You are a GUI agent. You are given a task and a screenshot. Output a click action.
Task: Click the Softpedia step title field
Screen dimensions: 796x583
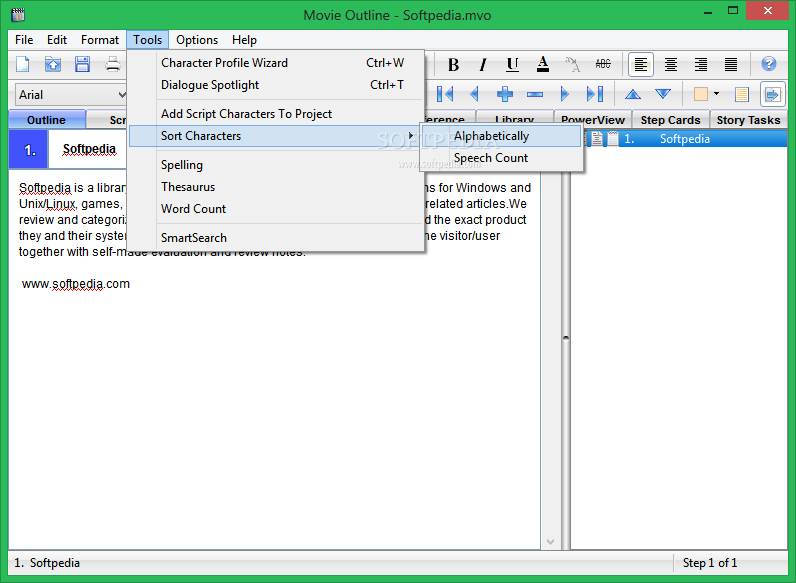pos(87,149)
